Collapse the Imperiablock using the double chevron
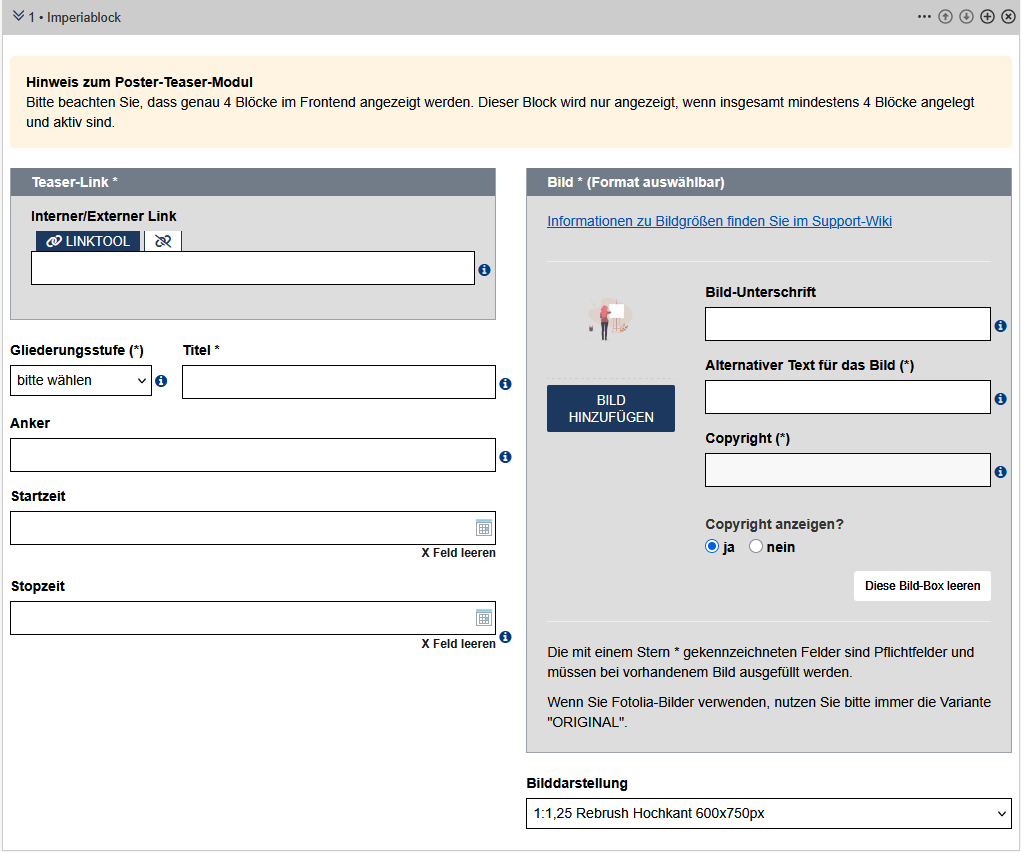Image resolution: width=1021 pixels, height=852 pixels. (x=18, y=17)
